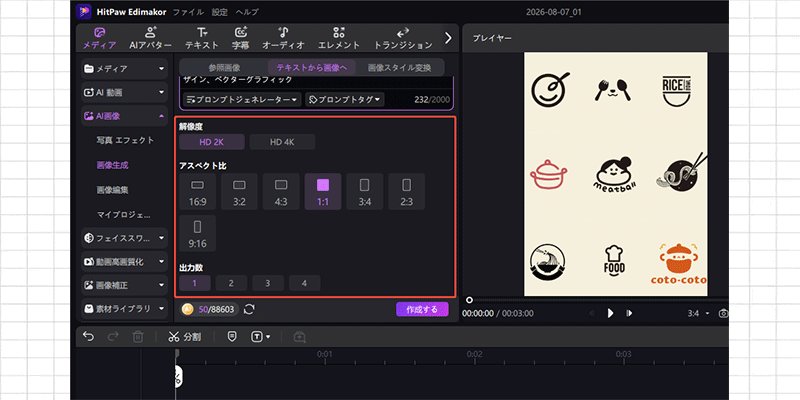Set output count to 4
800x400 pixels.
click(x=305, y=283)
